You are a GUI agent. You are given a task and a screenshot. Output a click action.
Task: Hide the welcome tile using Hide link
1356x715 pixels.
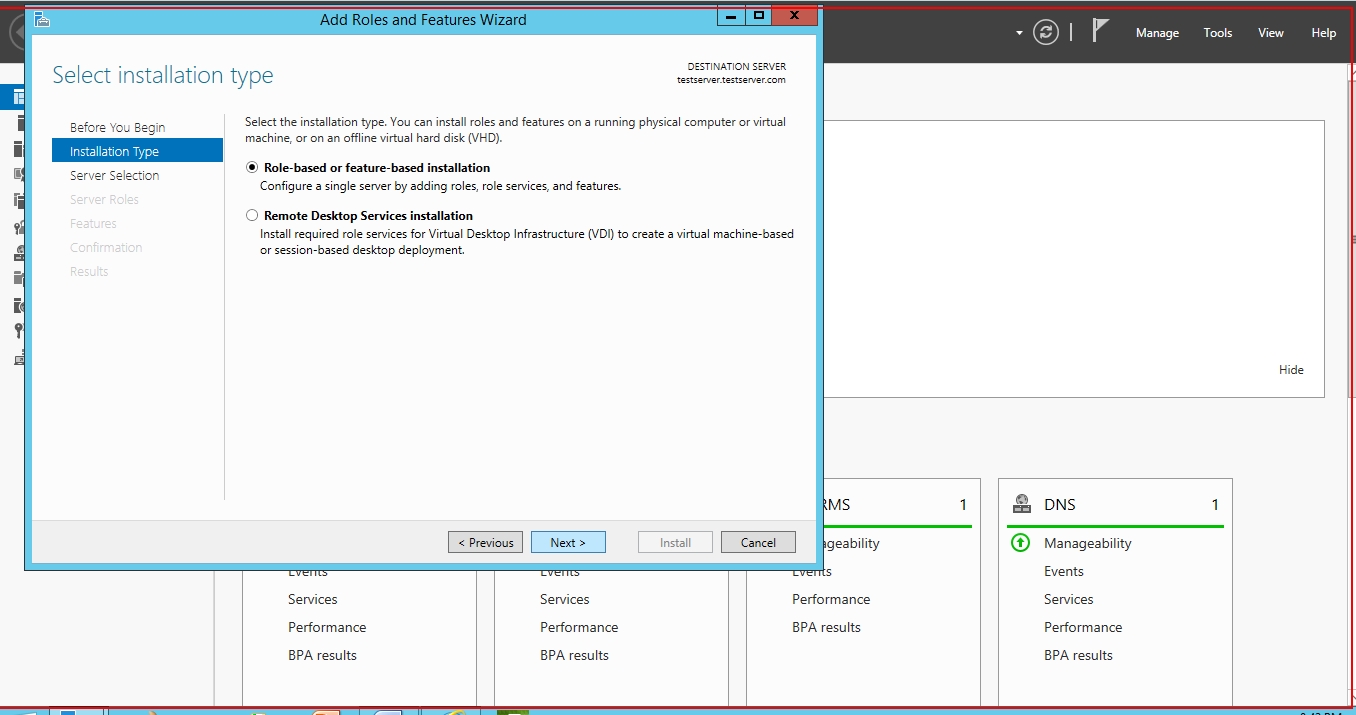pyautogui.click(x=1290, y=370)
